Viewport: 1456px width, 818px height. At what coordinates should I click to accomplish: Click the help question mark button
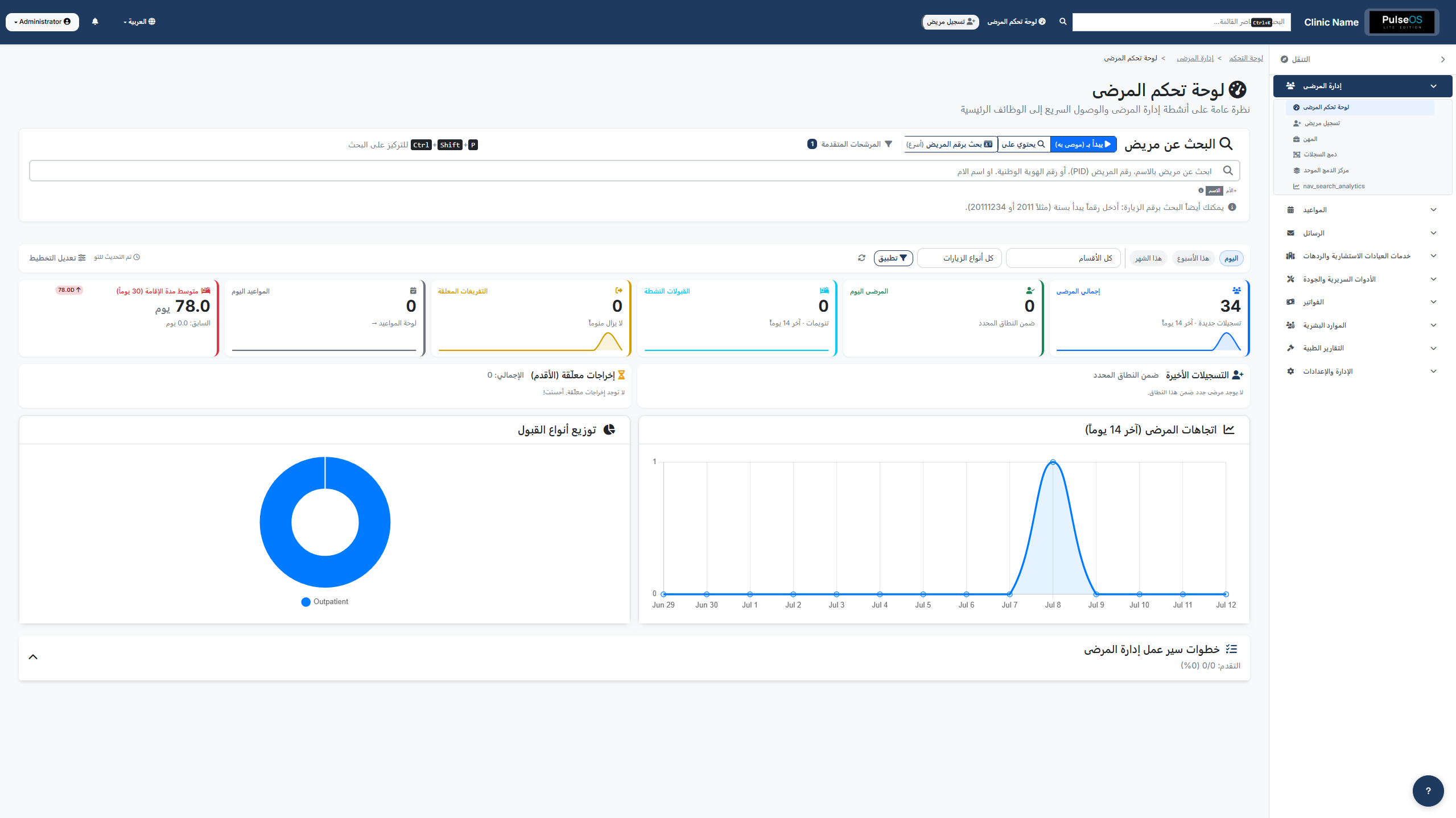(x=1428, y=791)
